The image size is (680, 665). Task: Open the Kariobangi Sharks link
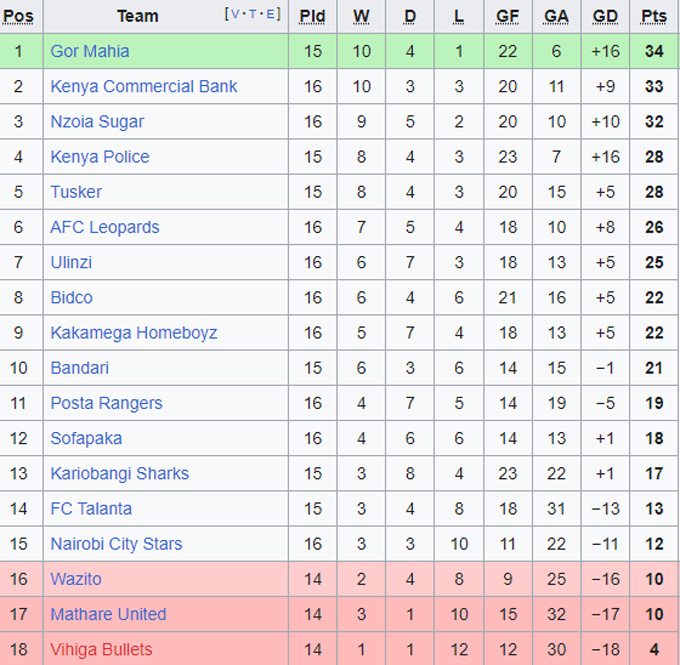[x=120, y=473]
